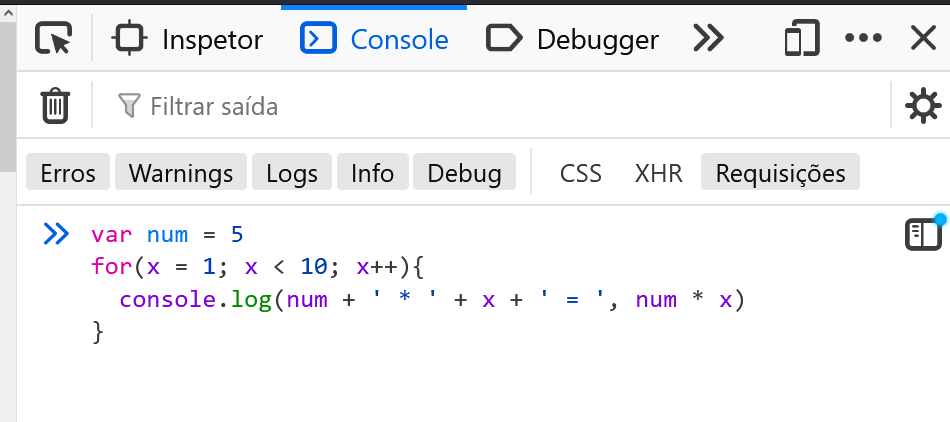Viewport: 950px width, 422px height.
Task: Toggle the Warnings filter
Action: click(181, 173)
